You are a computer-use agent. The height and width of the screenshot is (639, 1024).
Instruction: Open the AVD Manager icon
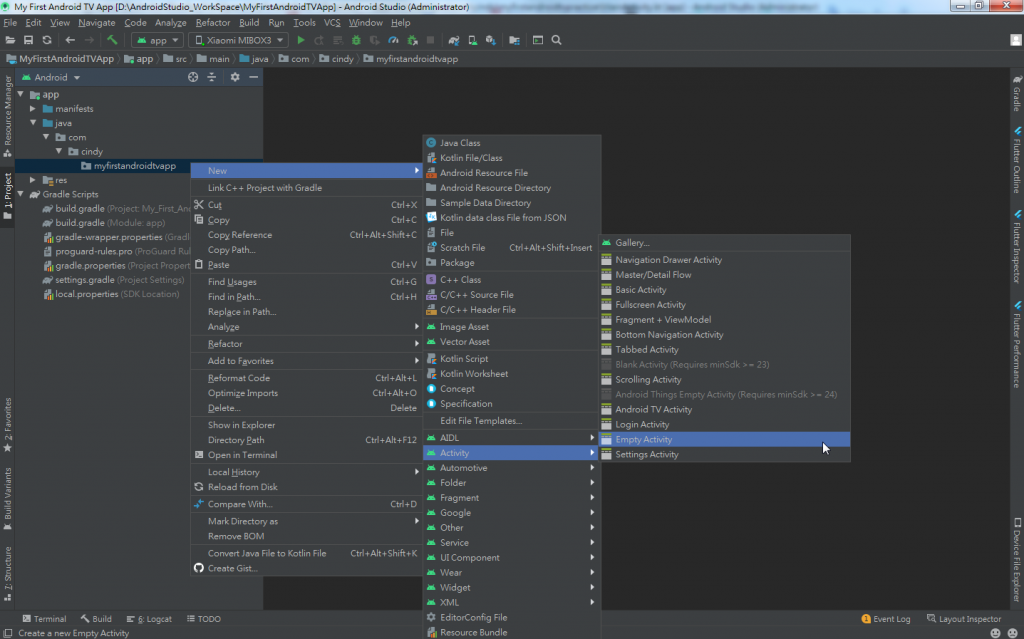(x=472, y=40)
